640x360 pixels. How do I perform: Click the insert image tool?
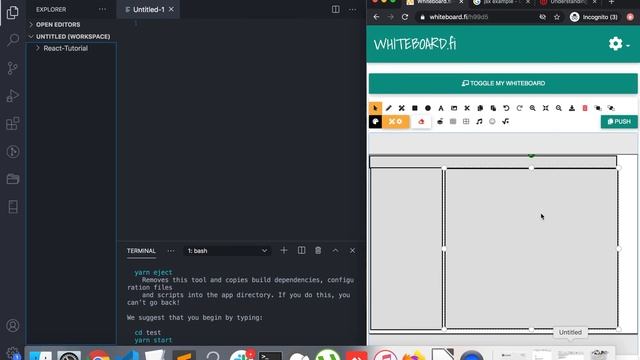[454, 108]
